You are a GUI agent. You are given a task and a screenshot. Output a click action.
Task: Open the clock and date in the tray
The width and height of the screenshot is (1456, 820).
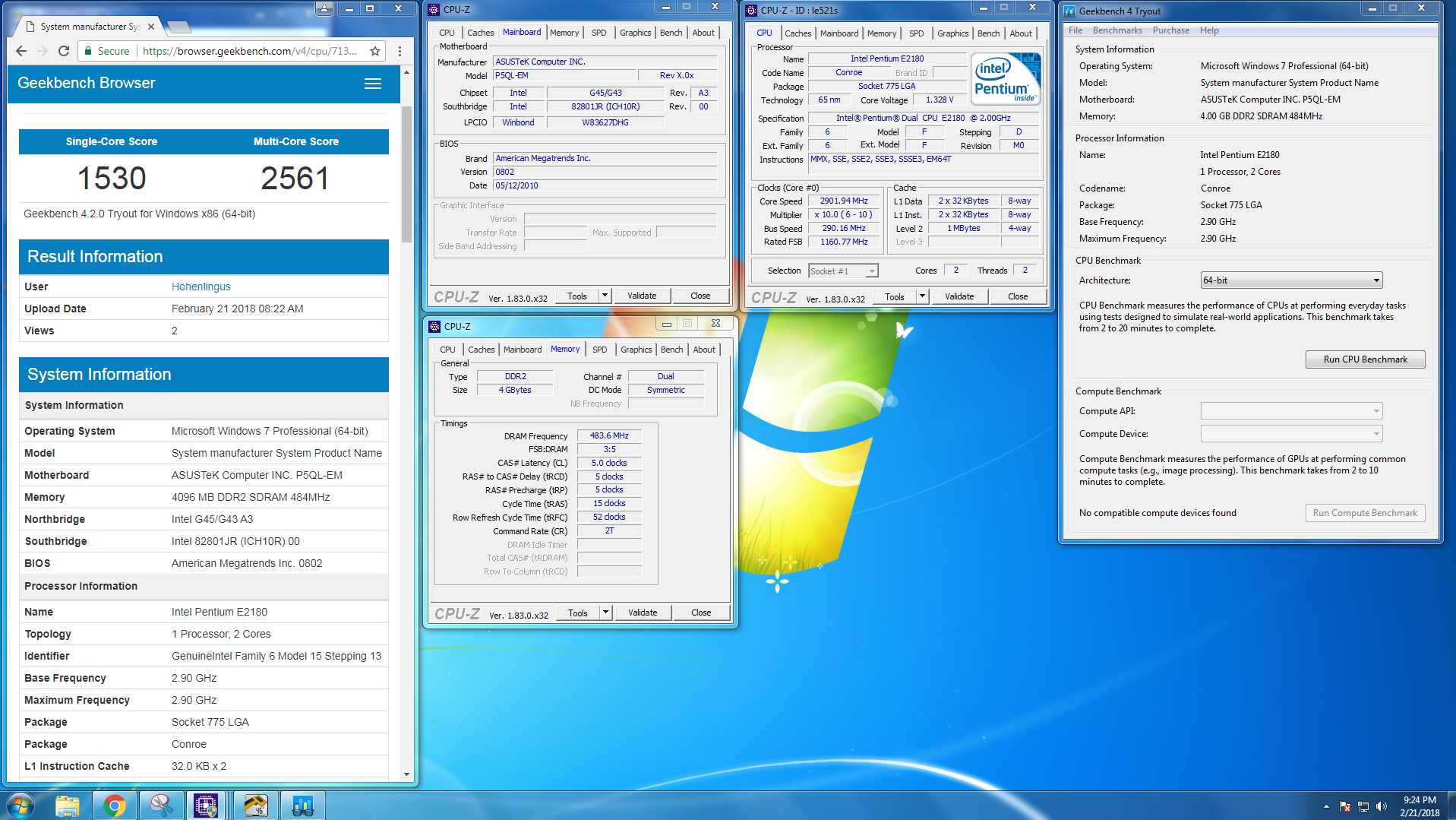point(1420,806)
